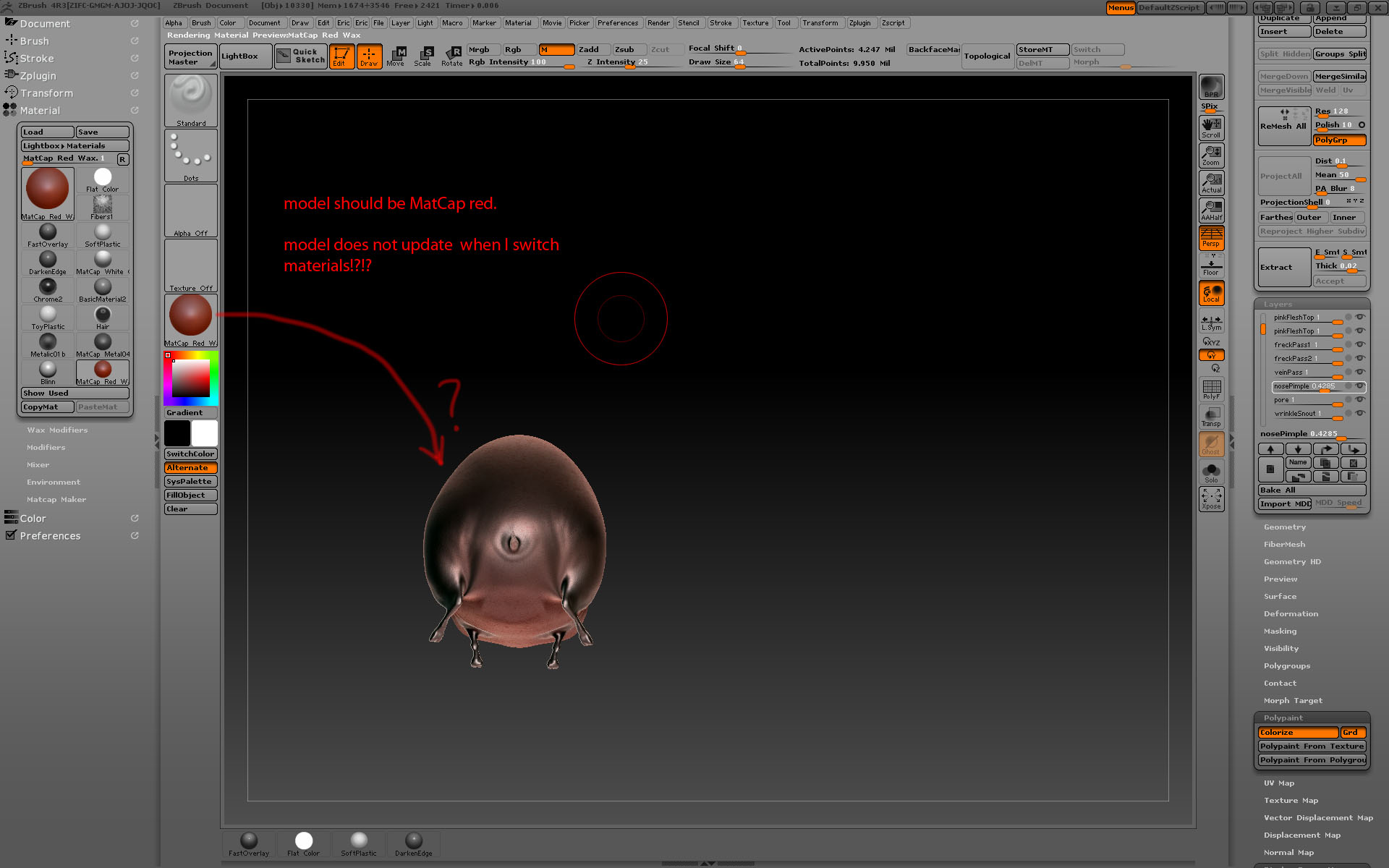
Task: Select the FastOverlay material in Material palette
Action: tap(48, 235)
